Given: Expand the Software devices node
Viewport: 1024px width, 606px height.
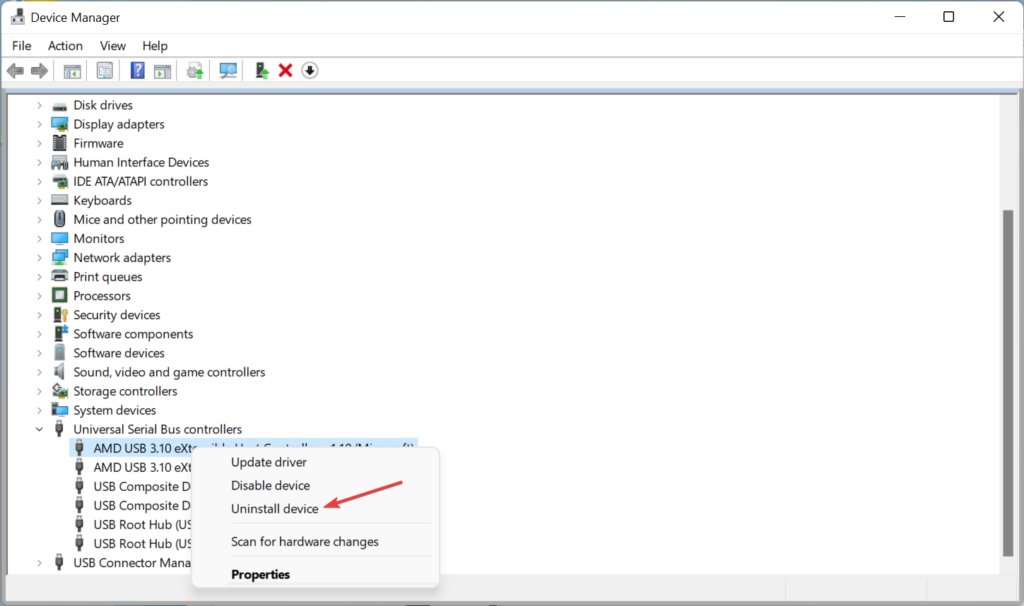Looking at the screenshot, I should [39, 353].
